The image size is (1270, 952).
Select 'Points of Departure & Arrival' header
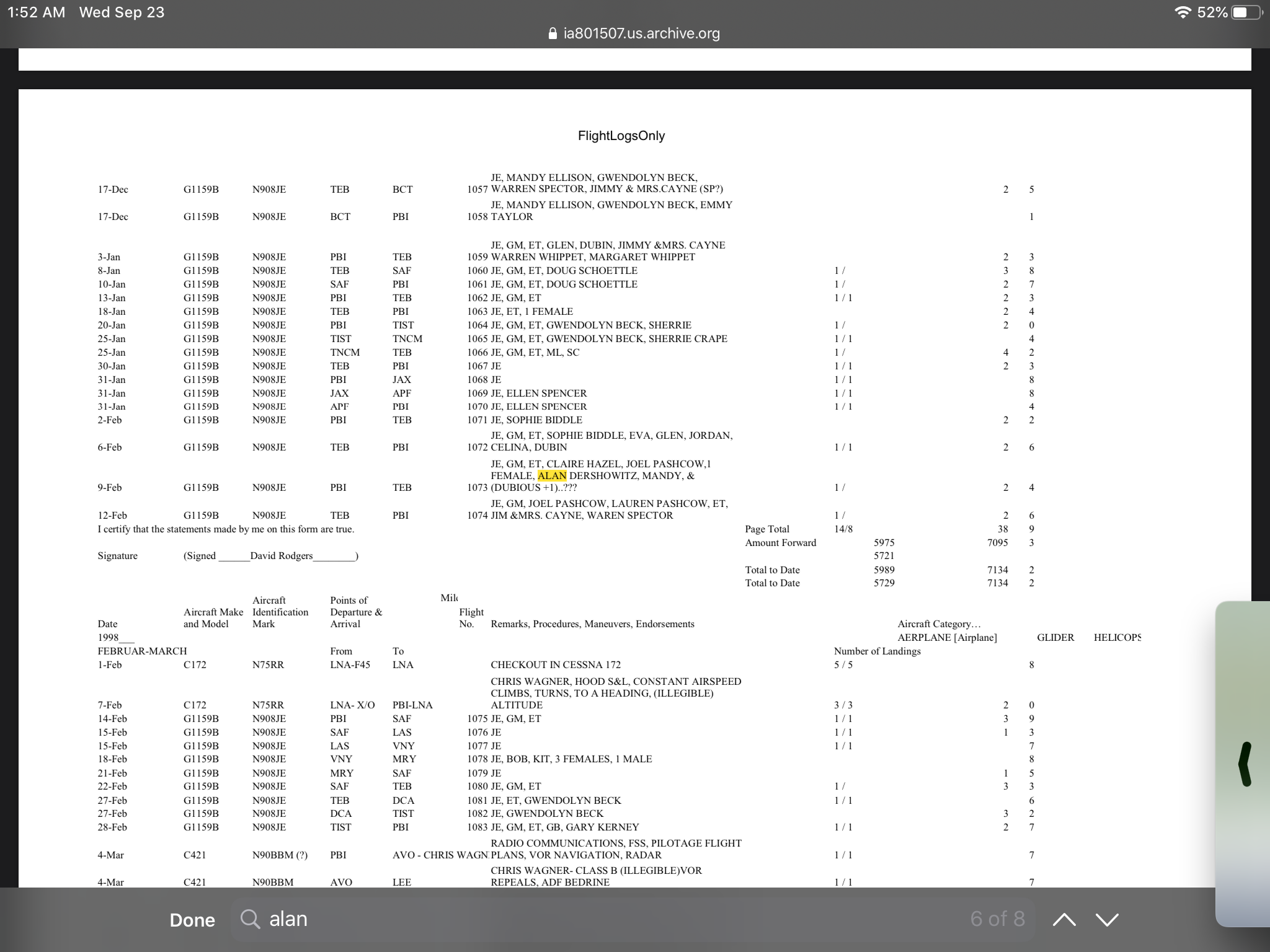point(357,612)
